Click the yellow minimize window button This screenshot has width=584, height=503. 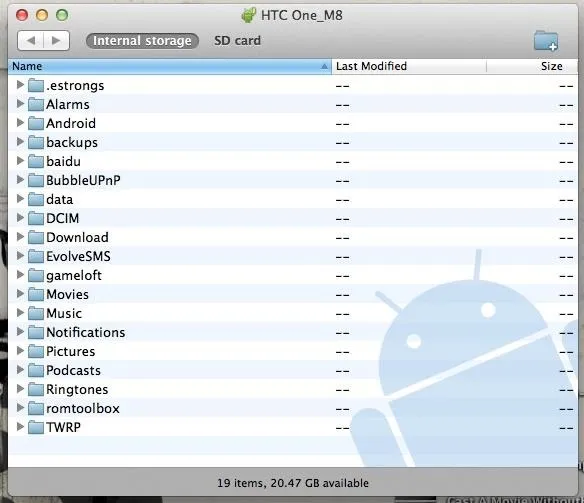click(42, 15)
